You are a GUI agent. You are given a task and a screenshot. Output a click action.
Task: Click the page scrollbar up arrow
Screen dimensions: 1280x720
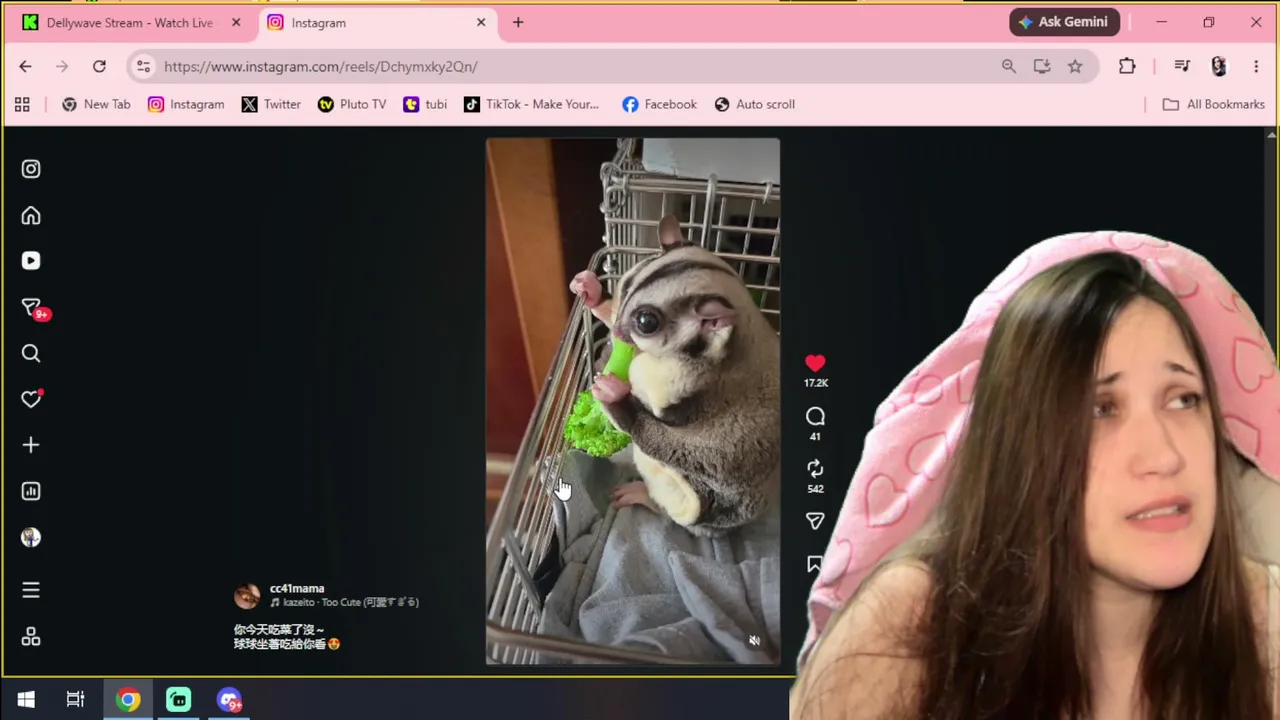click(x=1271, y=134)
